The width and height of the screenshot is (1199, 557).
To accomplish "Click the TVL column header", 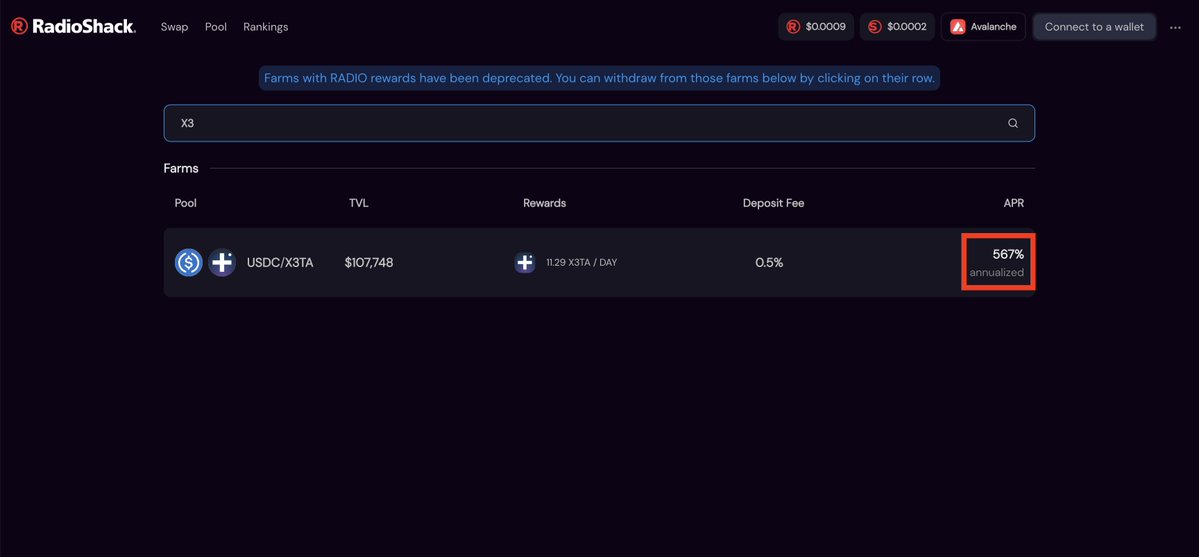I will pos(359,203).
